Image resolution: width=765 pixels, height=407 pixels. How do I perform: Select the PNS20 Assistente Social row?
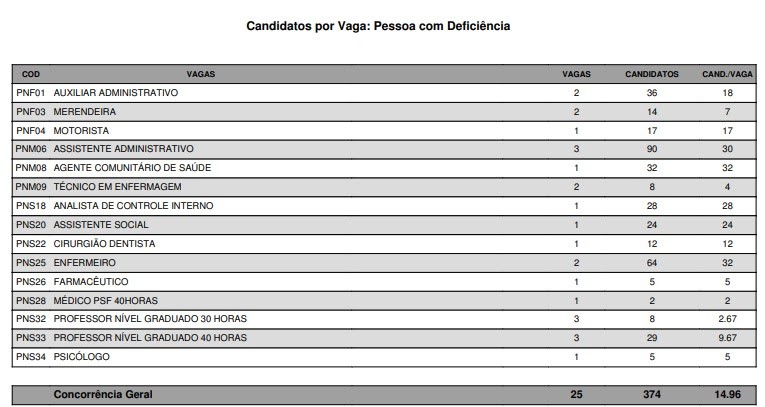100,225
